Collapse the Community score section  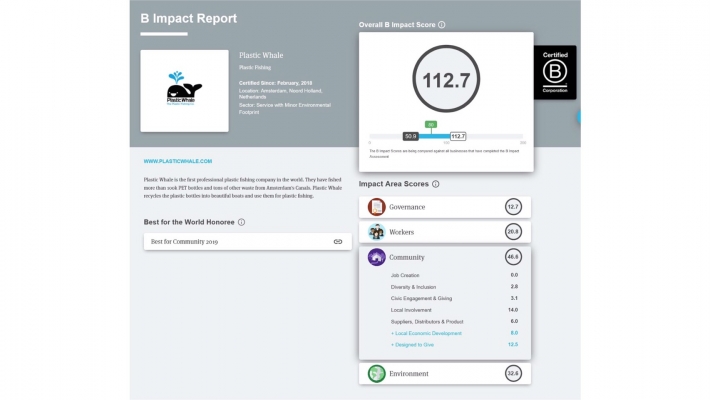click(445, 257)
